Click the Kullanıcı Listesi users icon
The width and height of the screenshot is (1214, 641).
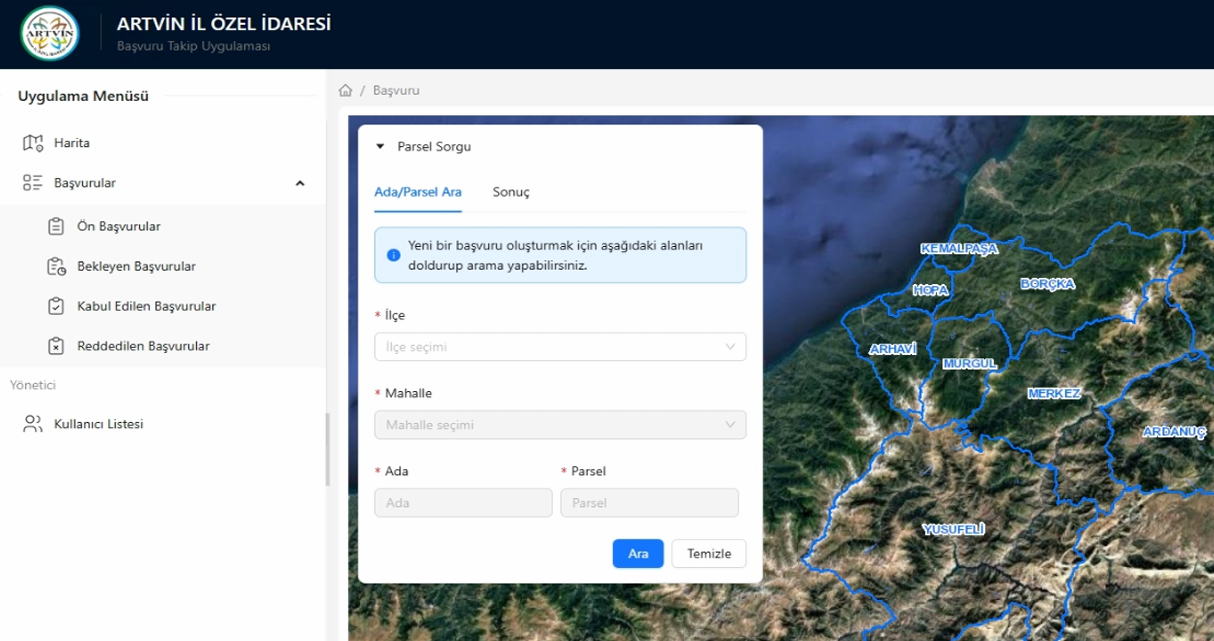(x=33, y=424)
